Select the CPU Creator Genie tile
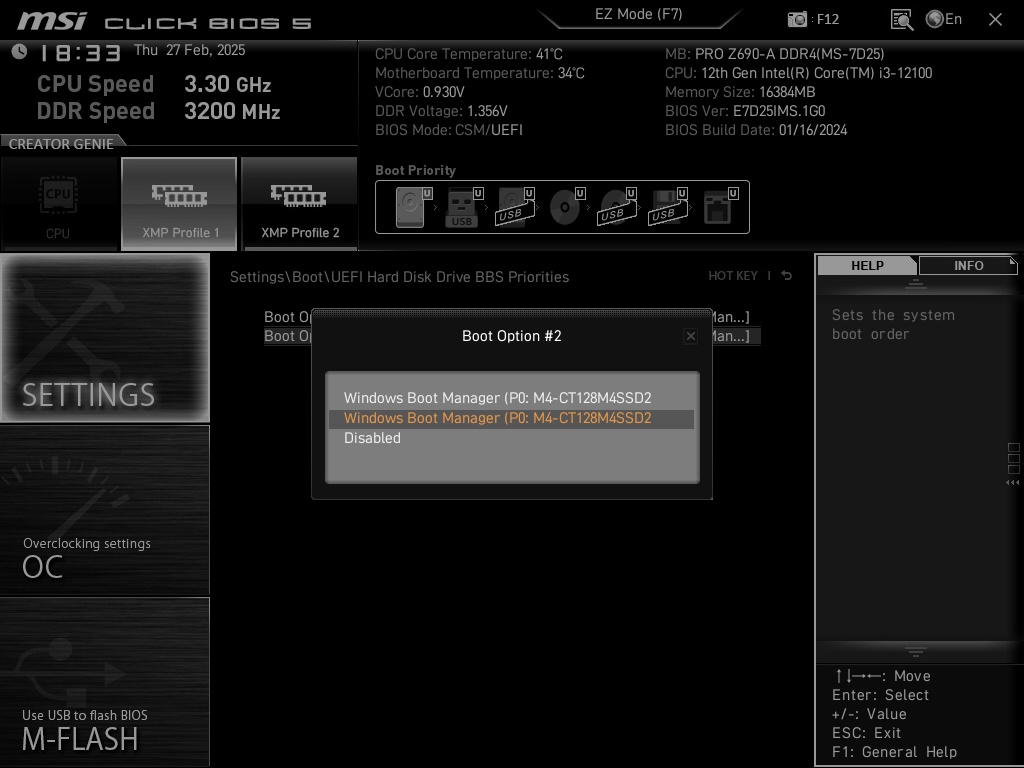This screenshot has width=1024, height=768. 59,204
